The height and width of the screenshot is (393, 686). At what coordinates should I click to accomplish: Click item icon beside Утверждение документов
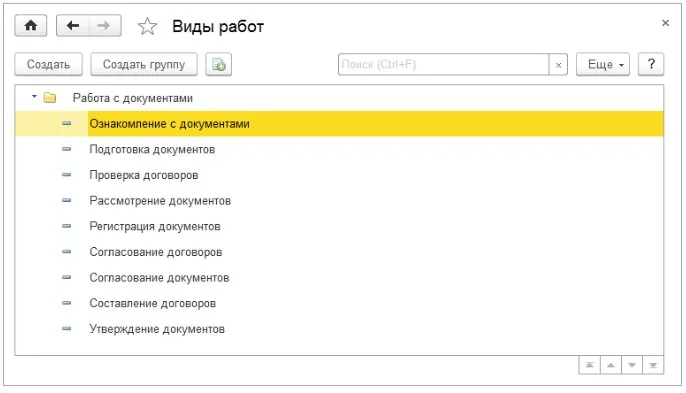coord(66,328)
